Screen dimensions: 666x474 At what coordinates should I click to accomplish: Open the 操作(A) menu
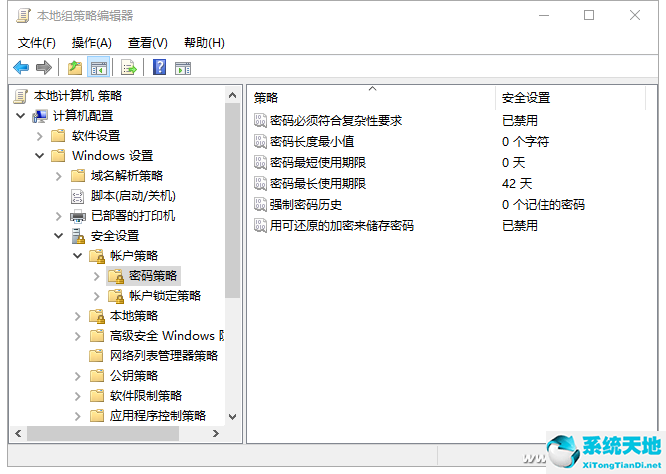click(x=92, y=43)
